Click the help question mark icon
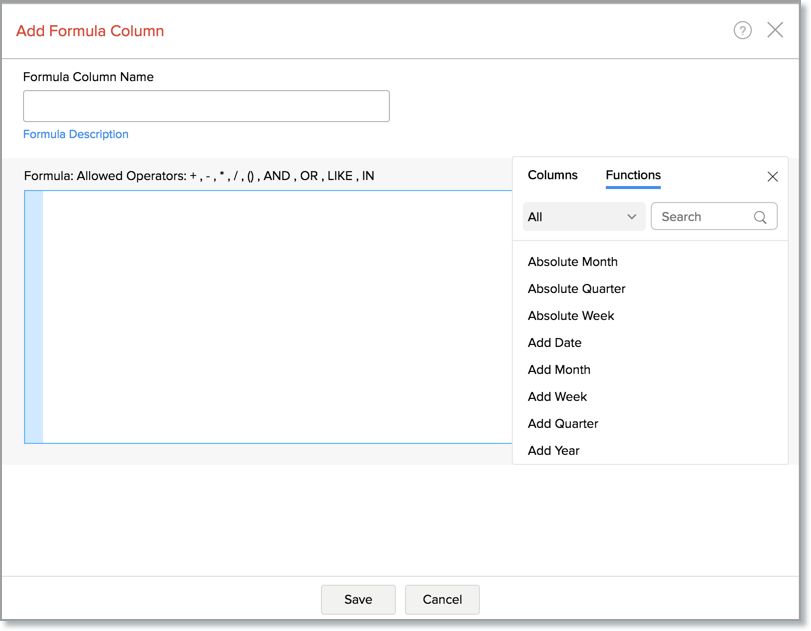 [742, 30]
